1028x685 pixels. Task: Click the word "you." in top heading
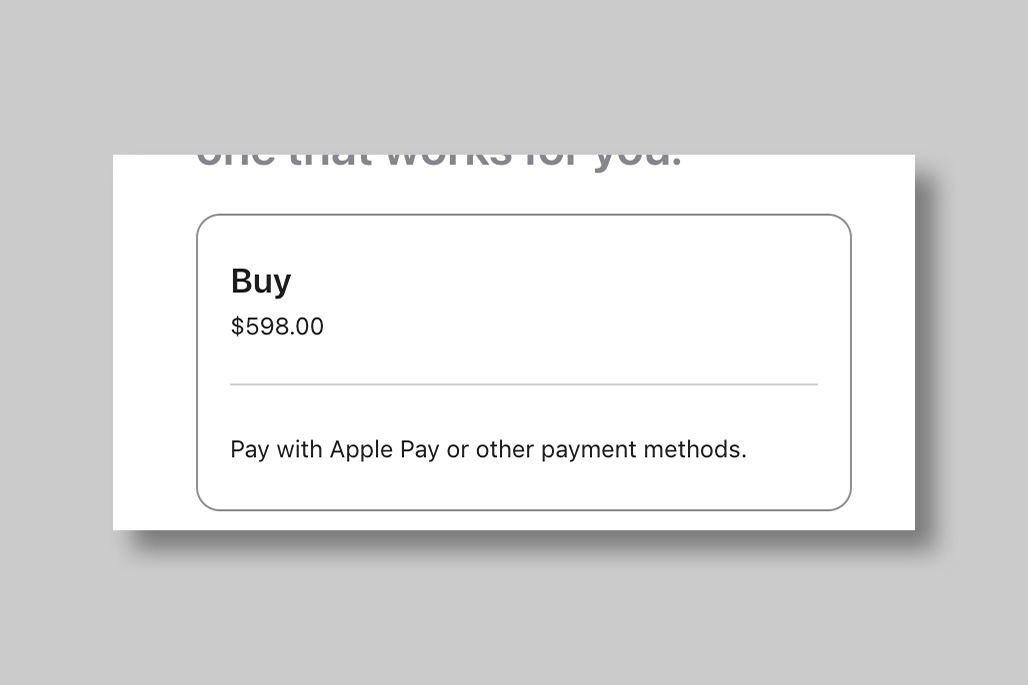[x=638, y=162]
